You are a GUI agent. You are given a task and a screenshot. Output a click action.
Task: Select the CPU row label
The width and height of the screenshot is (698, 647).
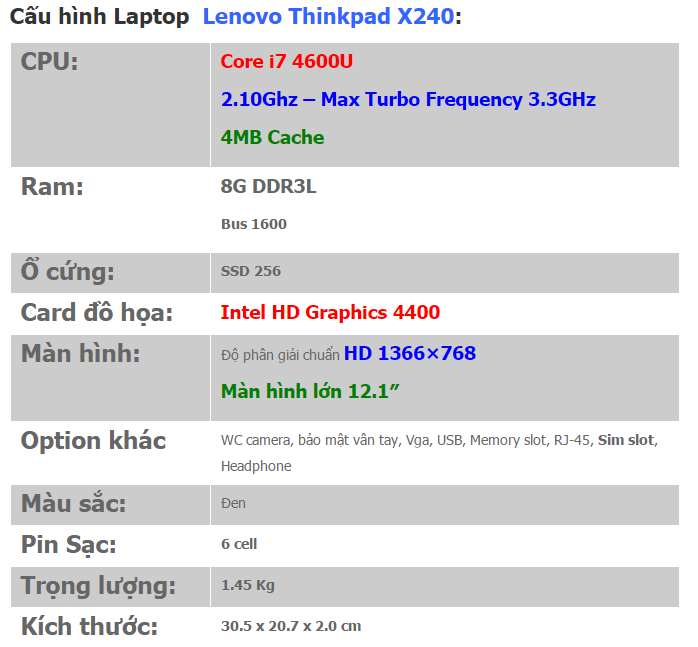coord(49,62)
